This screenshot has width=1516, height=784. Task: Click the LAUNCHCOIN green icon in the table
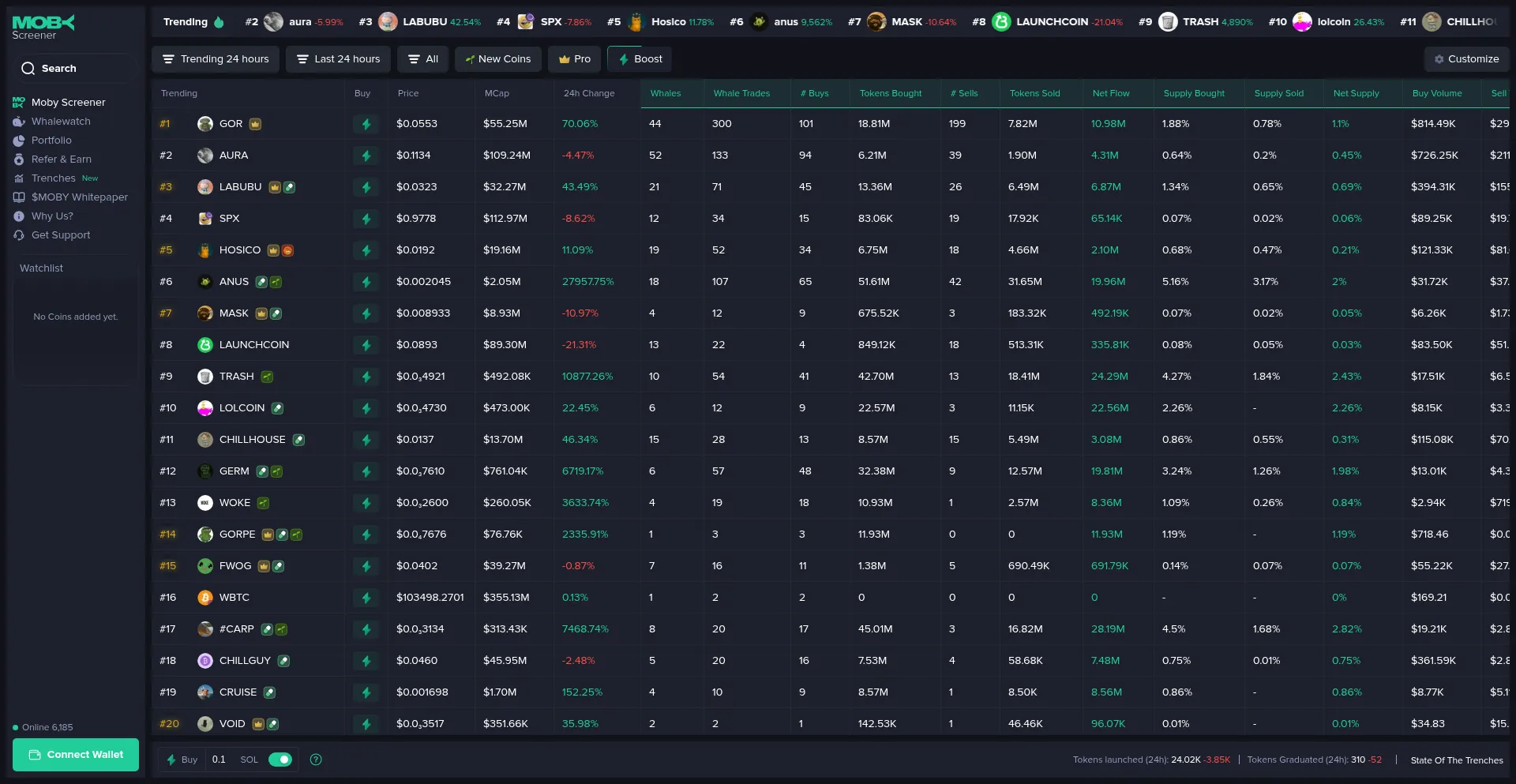pyautogui.click(x=205, y=345)
